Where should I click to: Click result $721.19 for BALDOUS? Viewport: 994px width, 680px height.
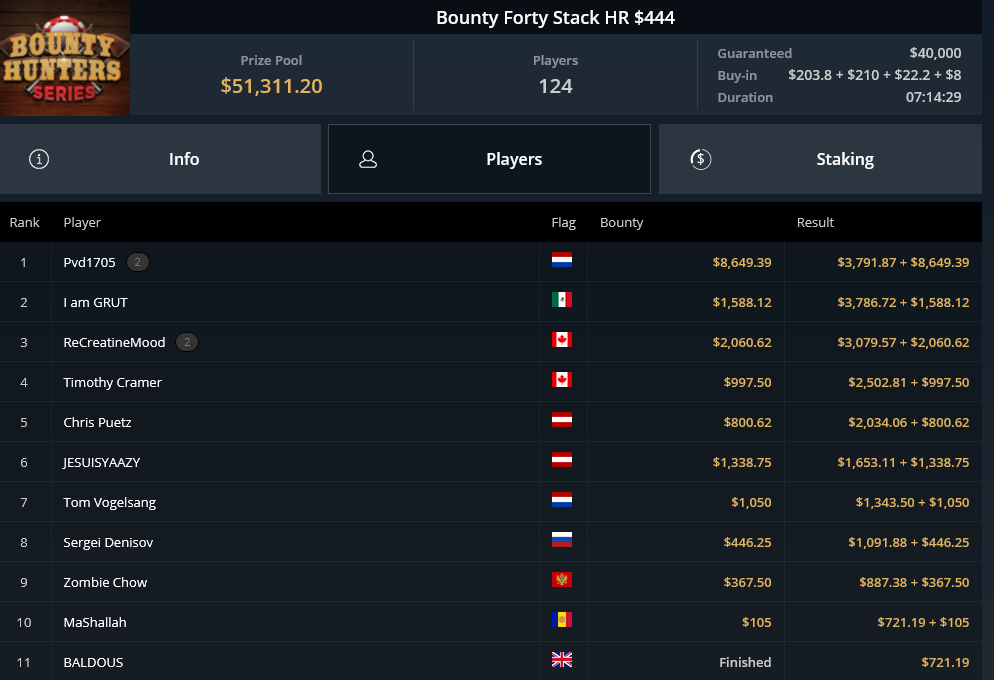pos(945,662)
